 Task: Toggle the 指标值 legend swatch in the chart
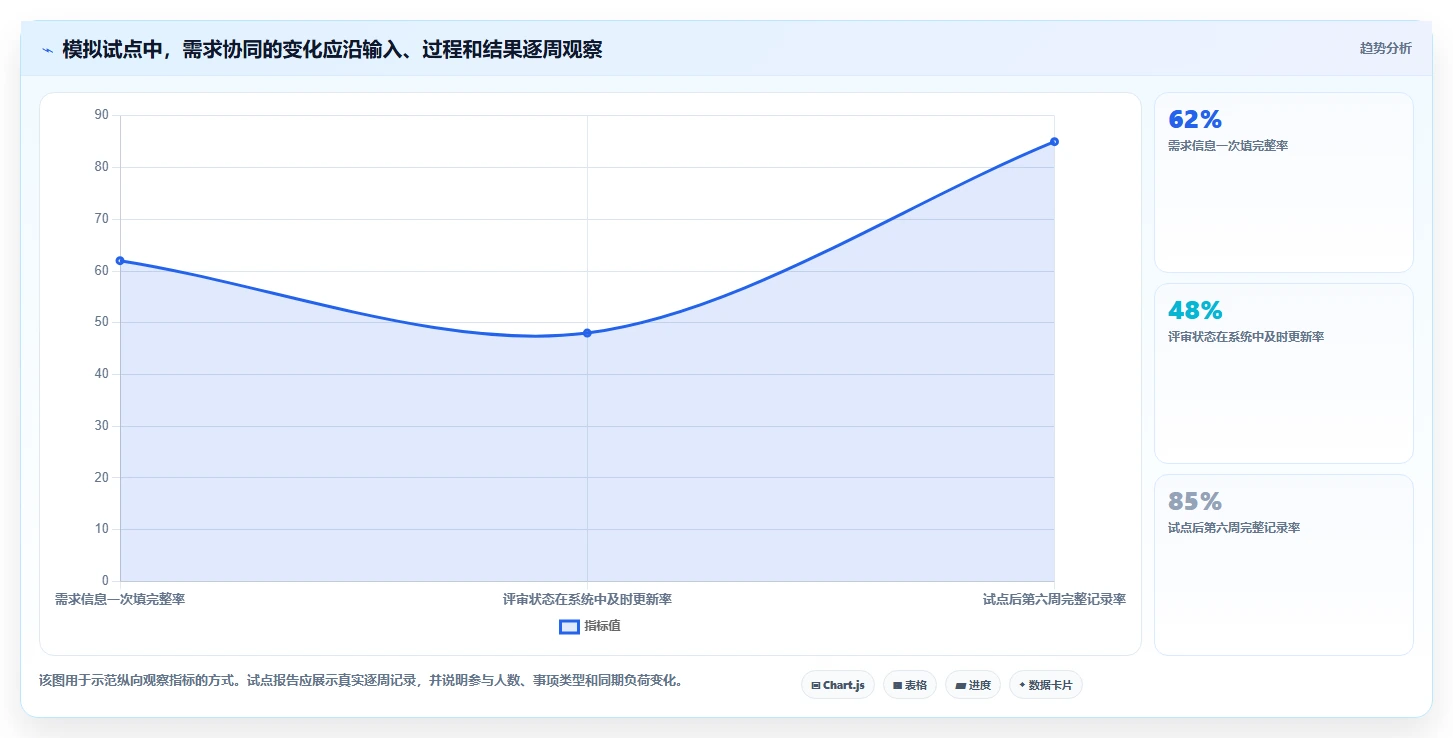tap(569, 627)
